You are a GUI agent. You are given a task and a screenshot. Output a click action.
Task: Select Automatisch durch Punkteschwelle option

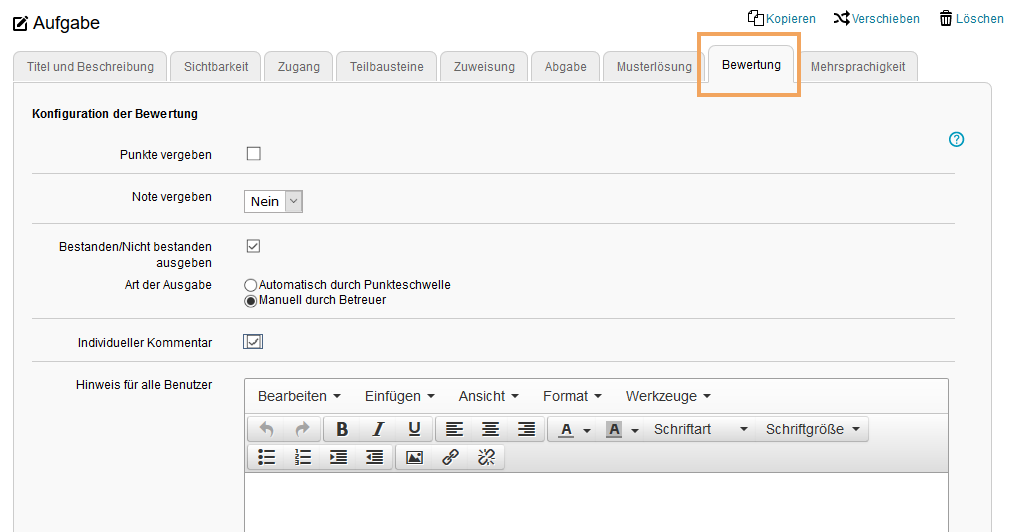251,285
